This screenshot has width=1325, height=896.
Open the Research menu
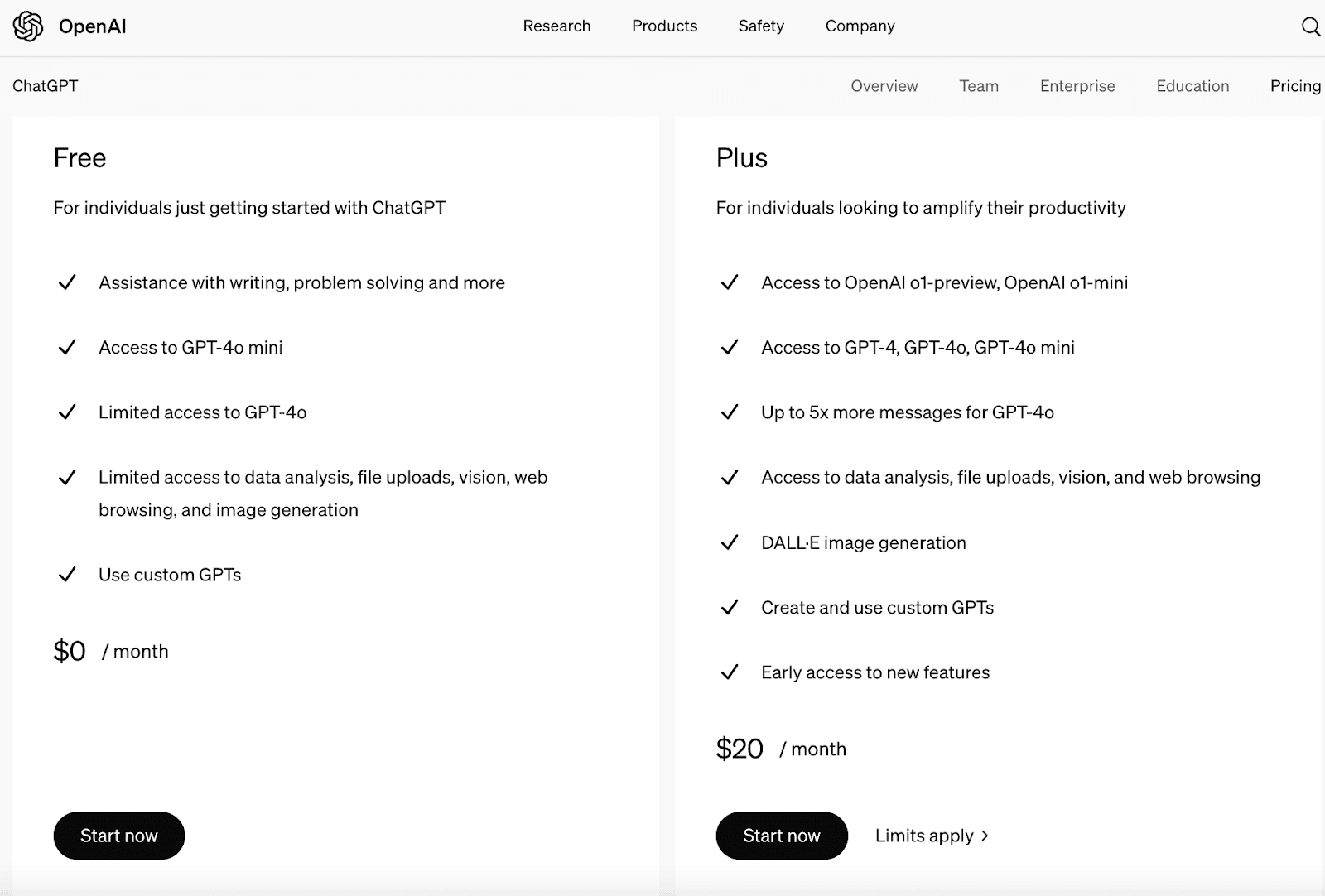[x=556, y=26]
